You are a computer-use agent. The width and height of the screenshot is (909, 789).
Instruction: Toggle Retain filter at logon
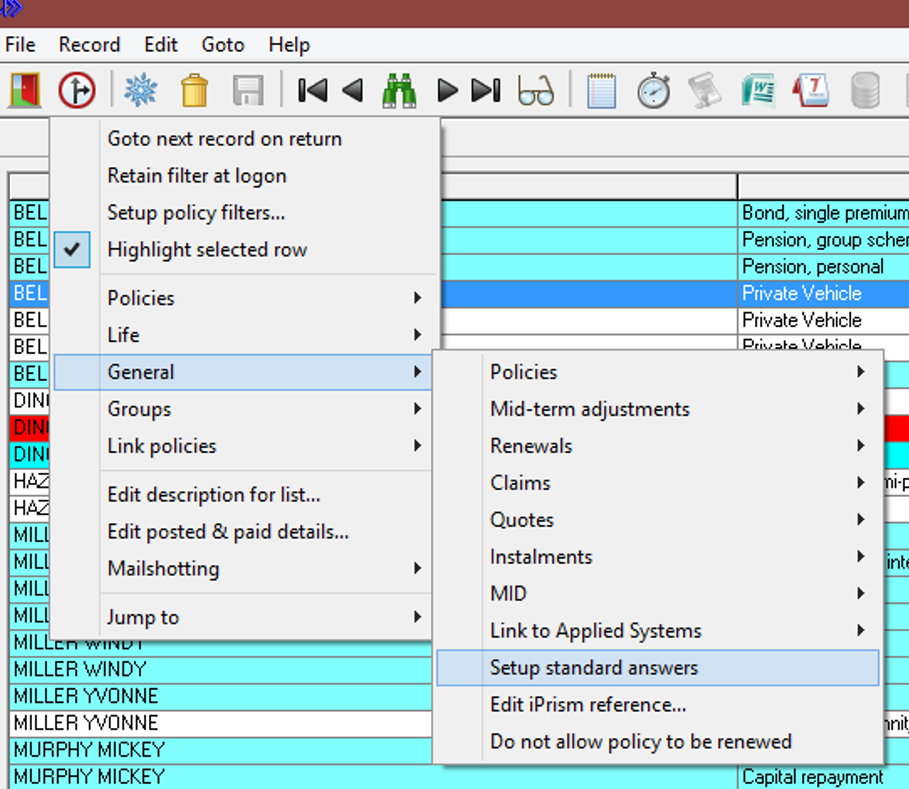pyautogui.click(x=197, y=176)
